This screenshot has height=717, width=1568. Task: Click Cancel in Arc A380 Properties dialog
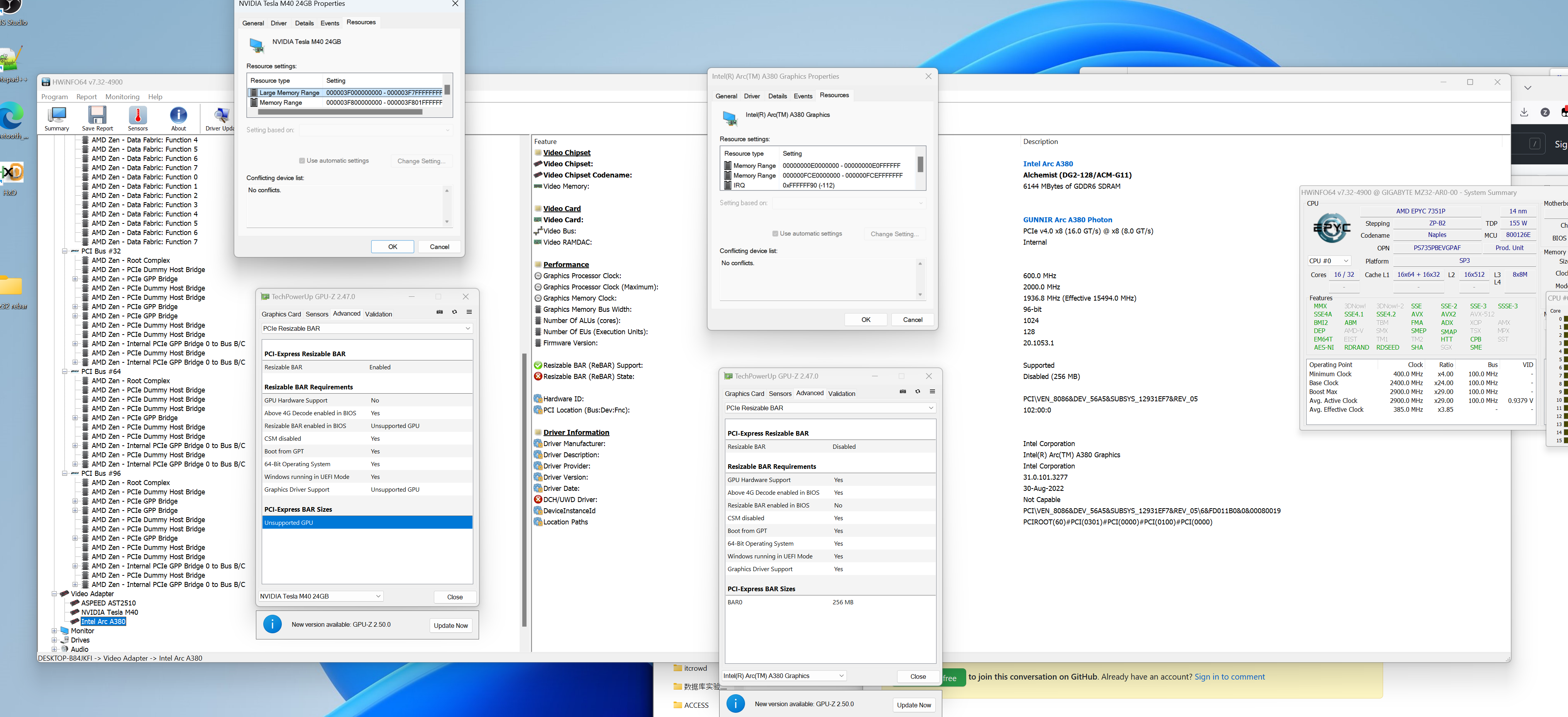(913, 320)
